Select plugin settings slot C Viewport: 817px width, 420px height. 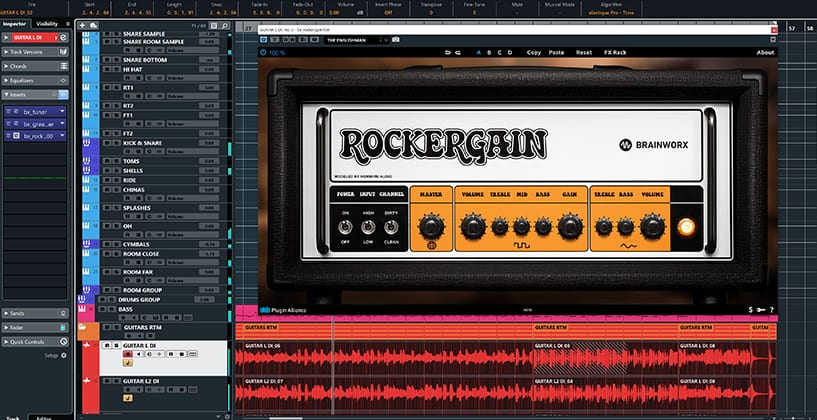(x=500, y=52)
